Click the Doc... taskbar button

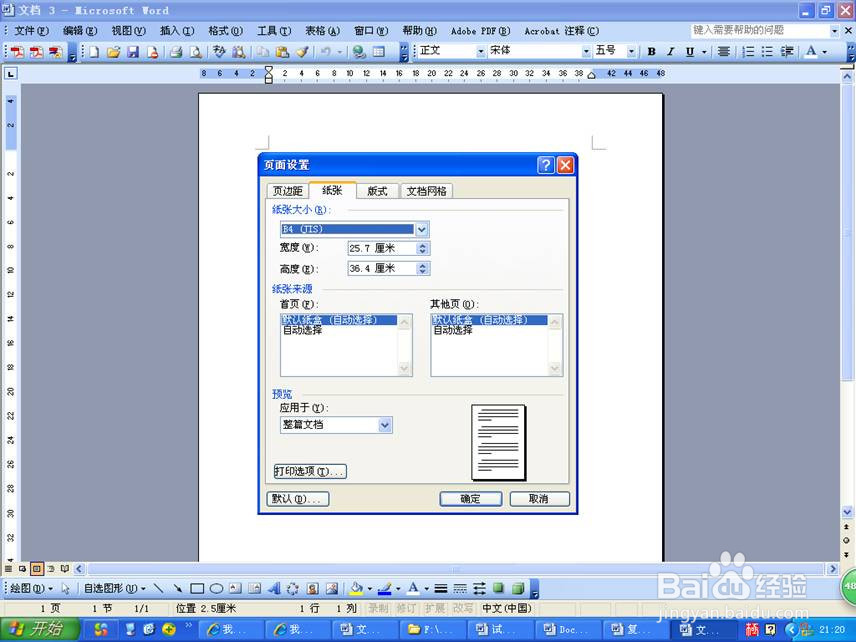pyautogui.click(x=567, y=629)
